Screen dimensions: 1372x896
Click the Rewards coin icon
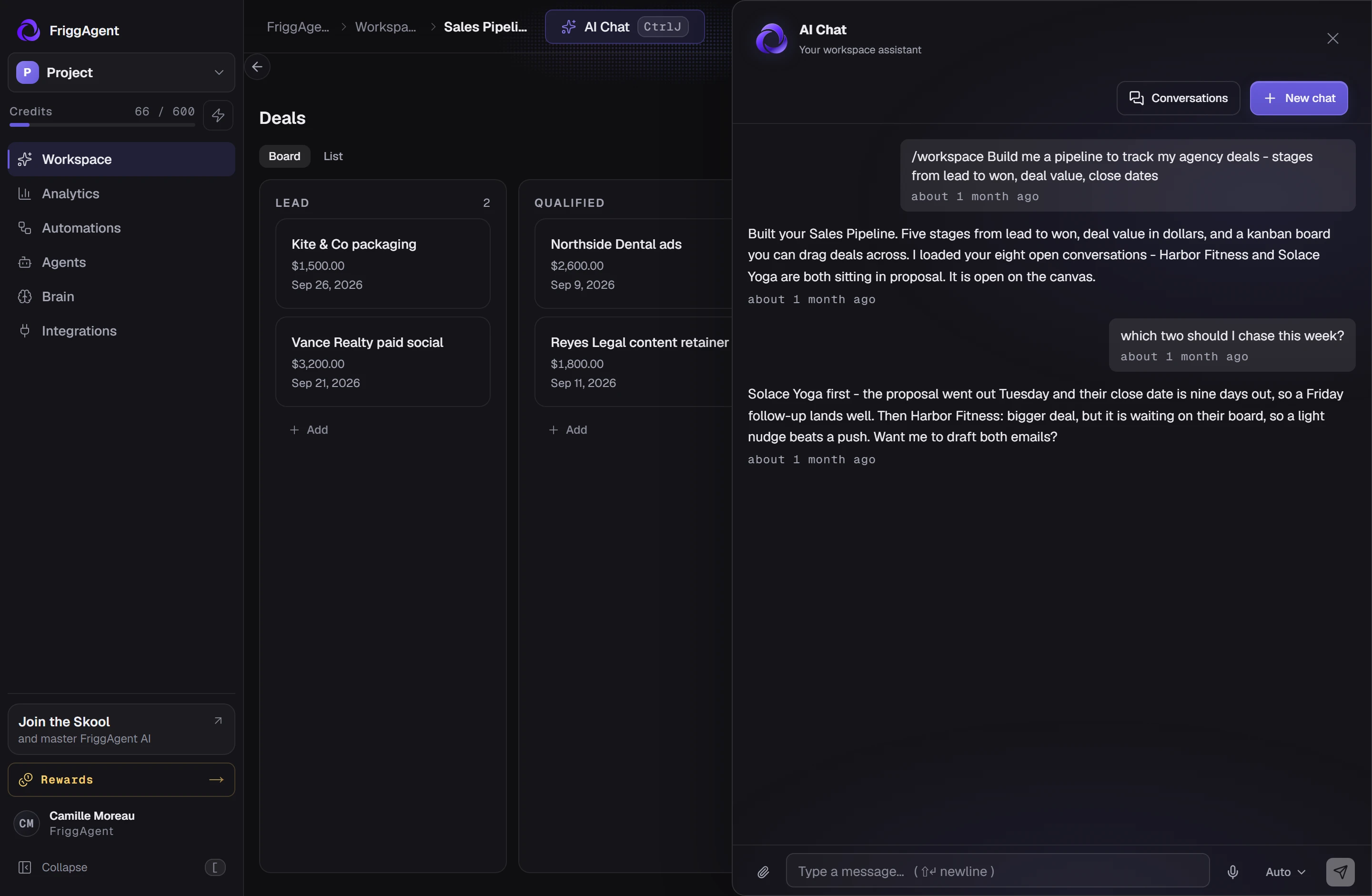click(x=25, y=780)
